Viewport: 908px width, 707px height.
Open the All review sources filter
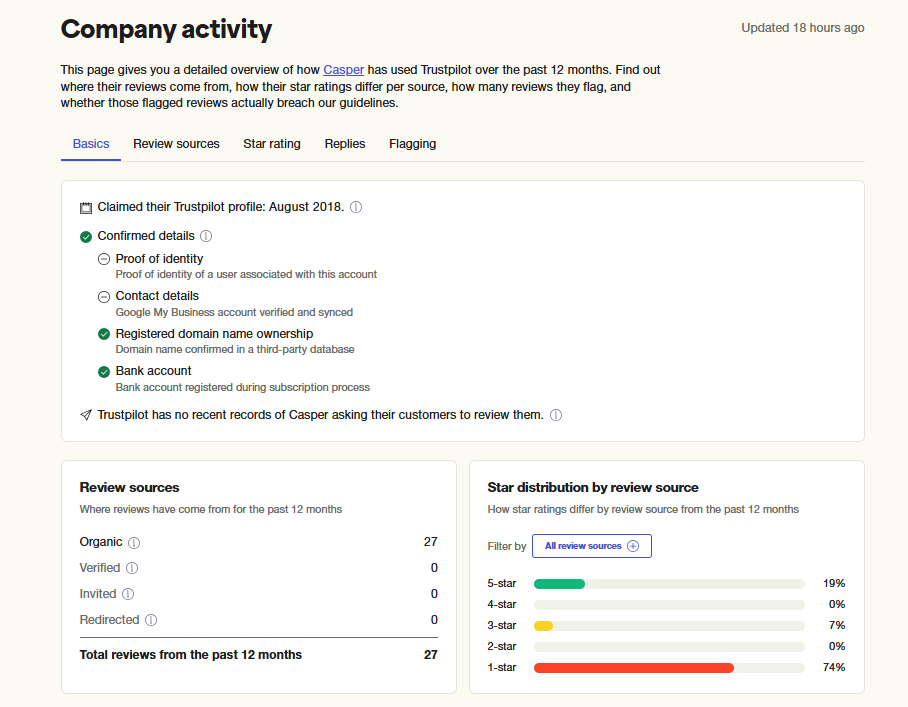pos(592,546)
